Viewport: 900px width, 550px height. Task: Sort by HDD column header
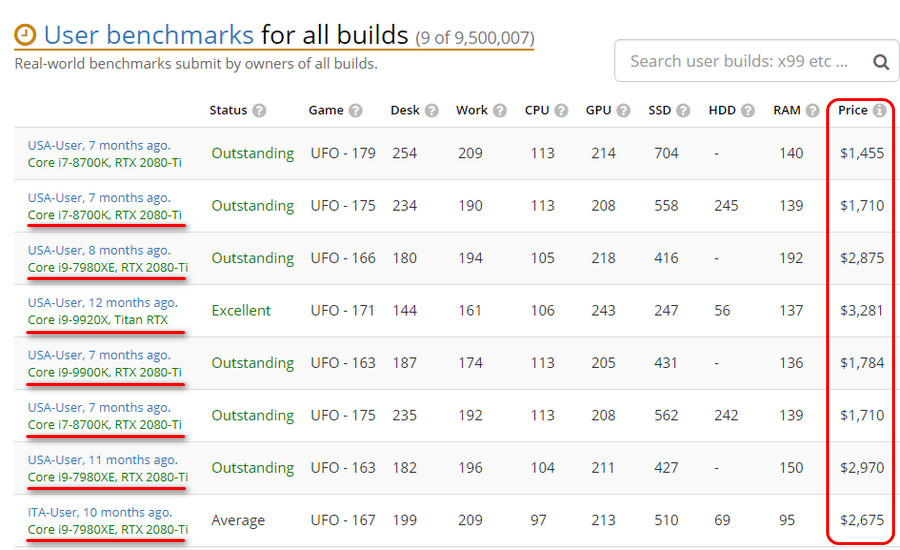722,110
